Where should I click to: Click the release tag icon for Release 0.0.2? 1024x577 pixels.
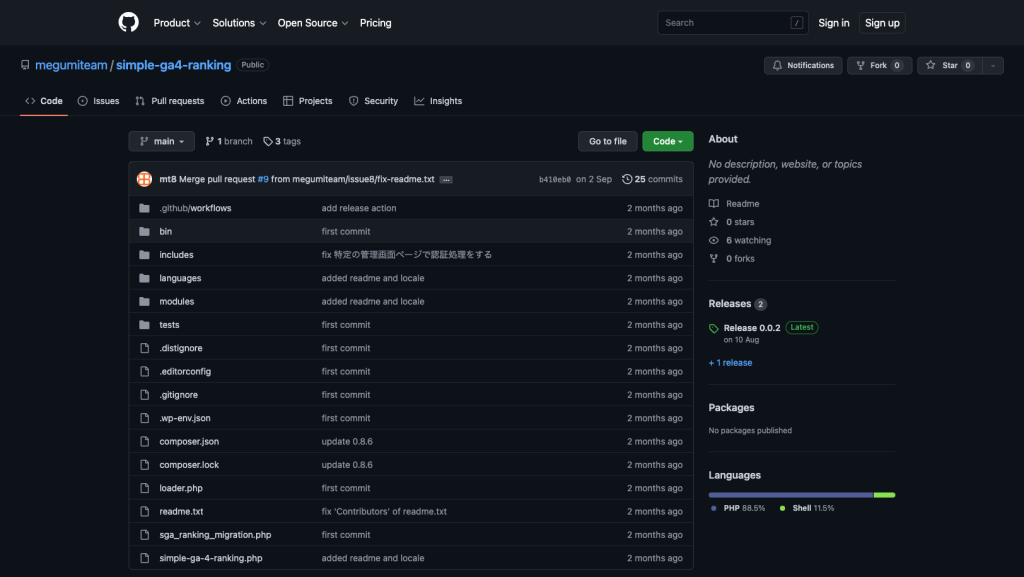pyautogui.click(x=714, y=328)
